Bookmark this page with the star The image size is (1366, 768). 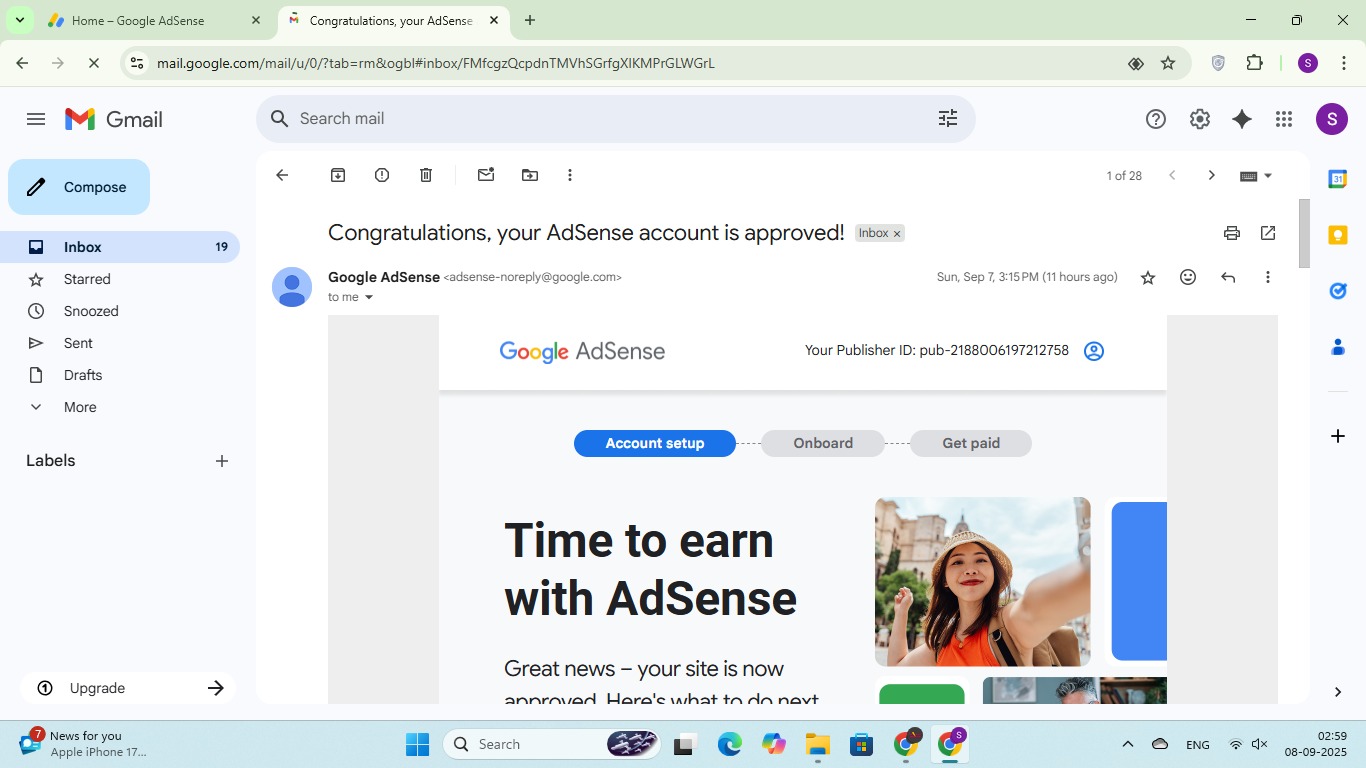(1168, 63)
